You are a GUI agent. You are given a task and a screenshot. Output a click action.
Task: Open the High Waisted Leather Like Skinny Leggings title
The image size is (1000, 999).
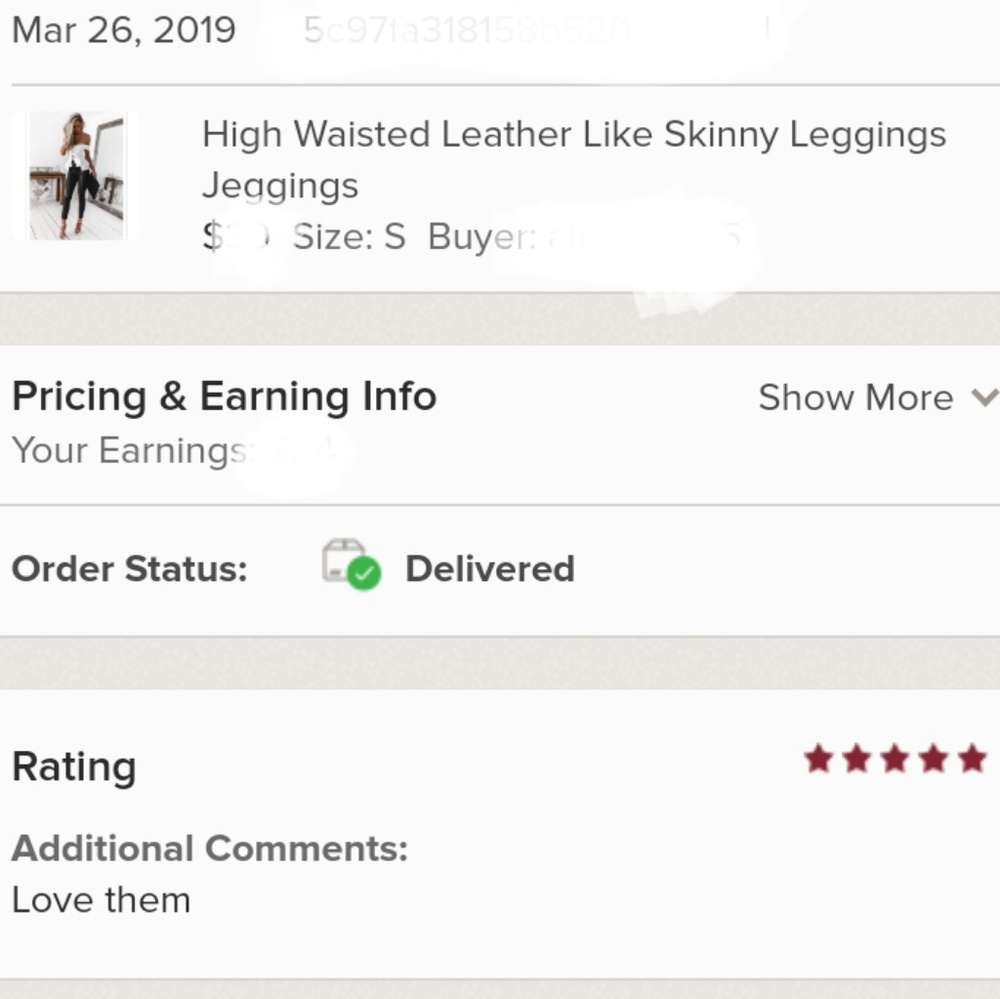pyautogui.click(x=573, y=158)
